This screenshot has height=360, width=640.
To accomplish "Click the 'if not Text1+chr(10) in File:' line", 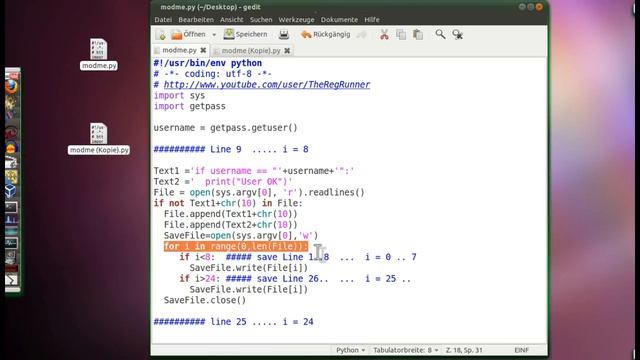I will tap(228, 203).
